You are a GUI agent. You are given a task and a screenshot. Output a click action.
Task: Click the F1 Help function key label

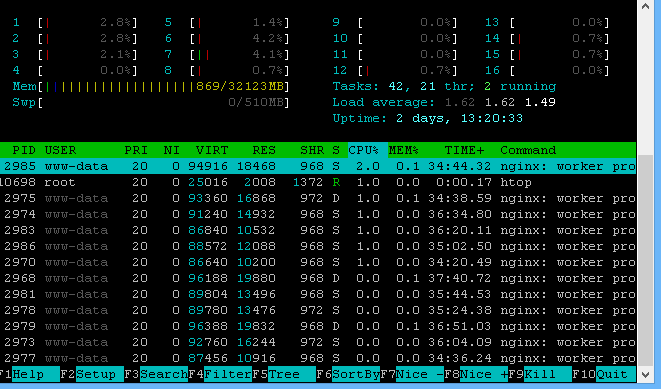29,374
